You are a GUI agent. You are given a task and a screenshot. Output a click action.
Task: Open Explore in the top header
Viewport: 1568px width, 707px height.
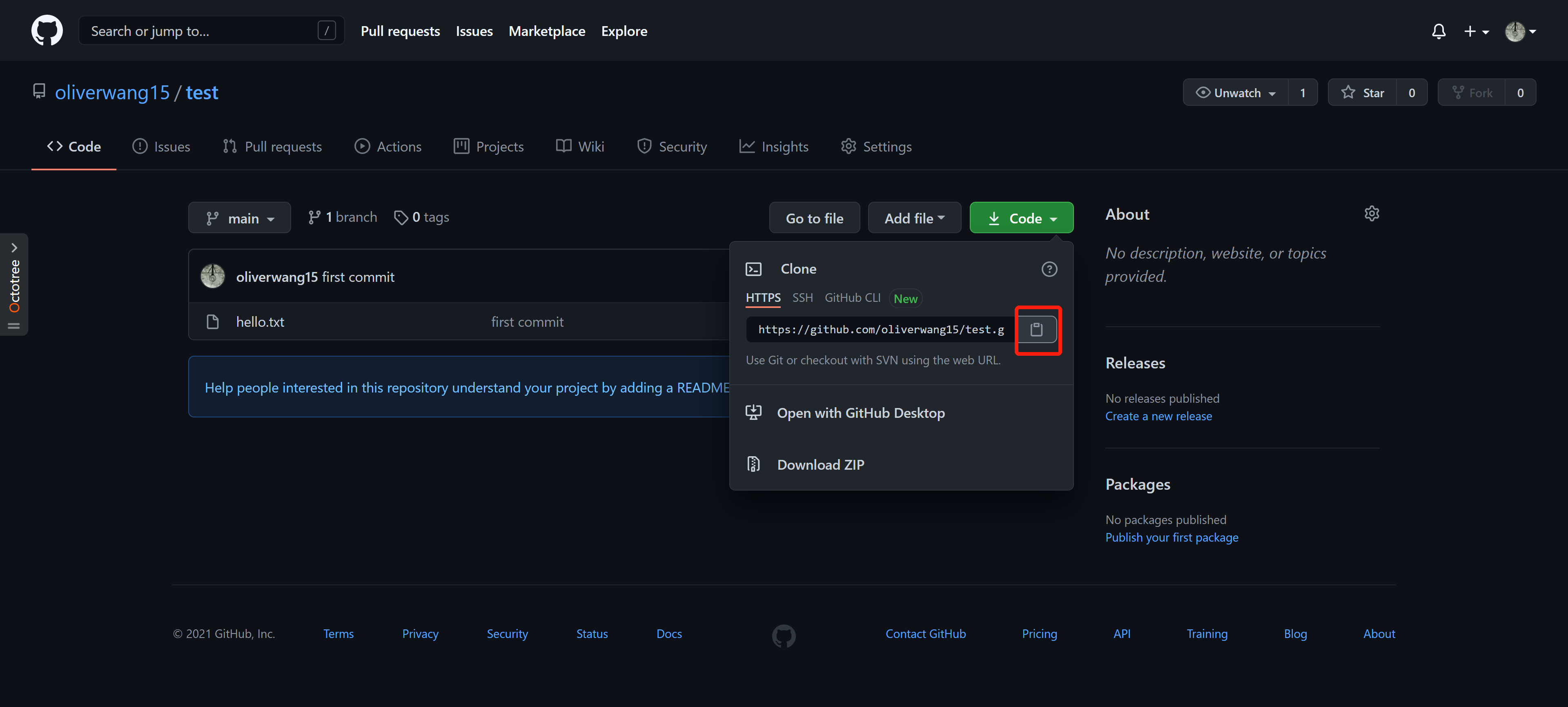[624, 31]
